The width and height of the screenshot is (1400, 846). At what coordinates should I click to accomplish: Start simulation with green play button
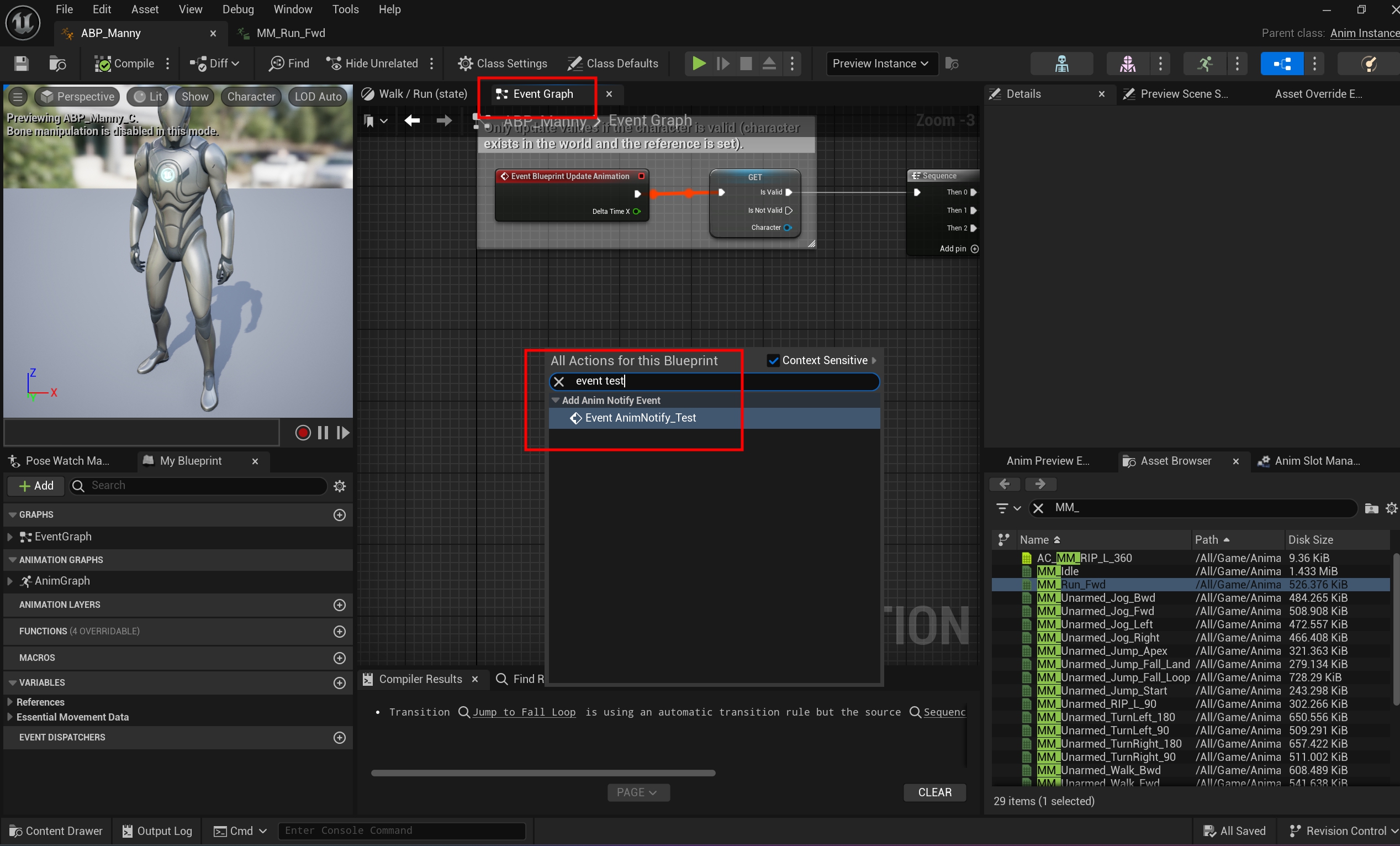pyautogui.click(x=699, y=63)
